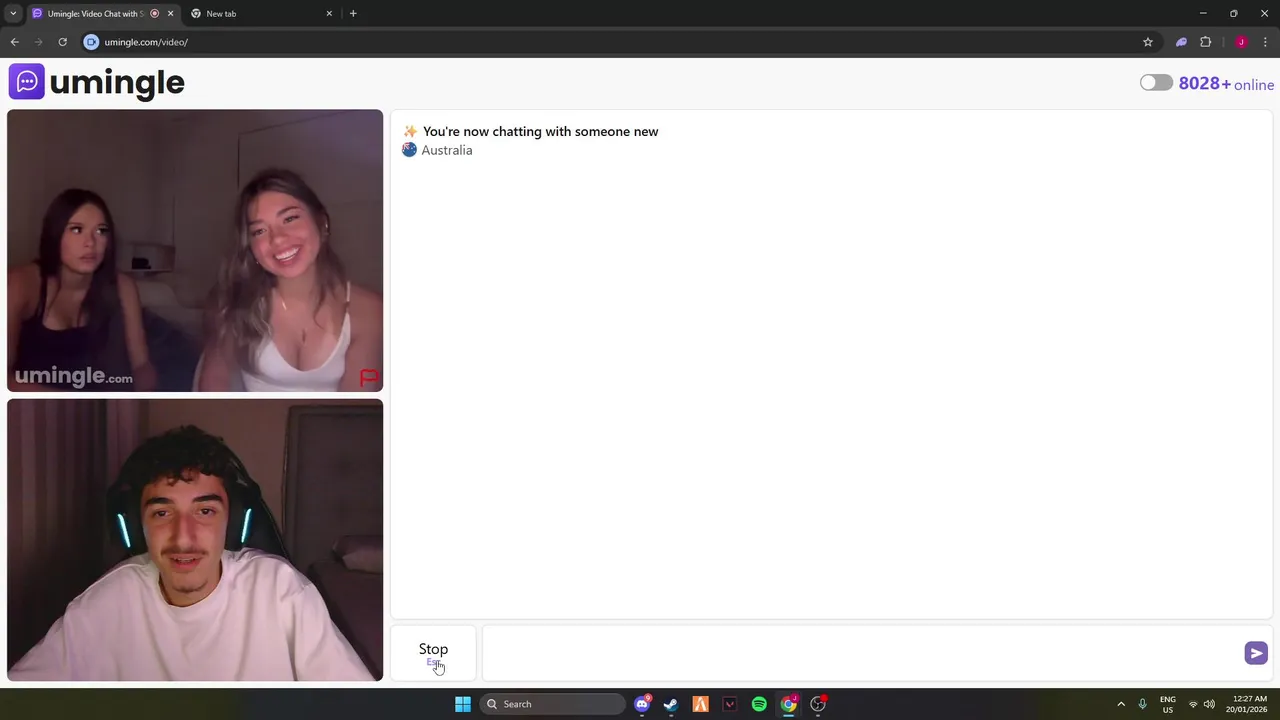Click the Stop button
This screenshot has width=1280, height=720.
[x=433, y=654]
